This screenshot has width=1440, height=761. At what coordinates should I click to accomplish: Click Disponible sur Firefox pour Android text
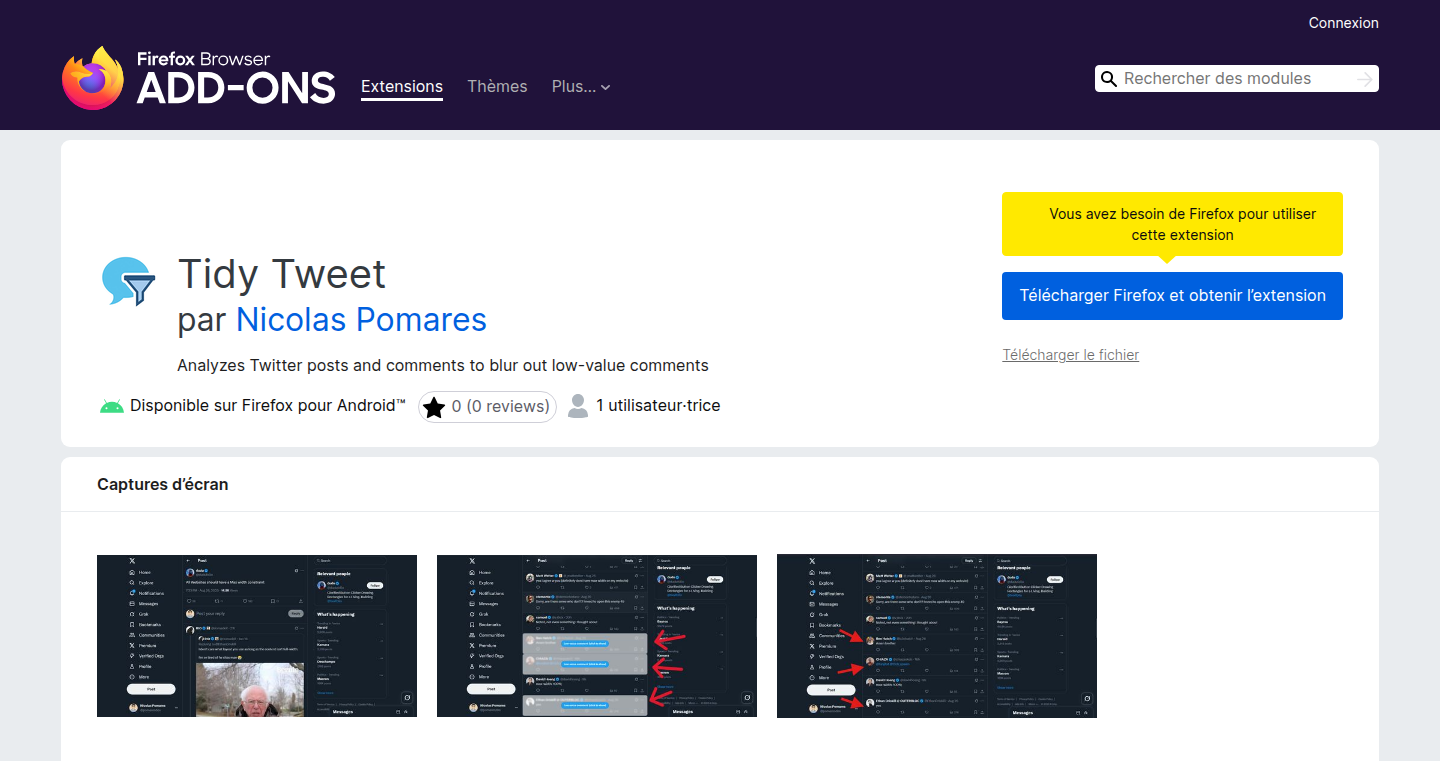[x=268, y=406]
